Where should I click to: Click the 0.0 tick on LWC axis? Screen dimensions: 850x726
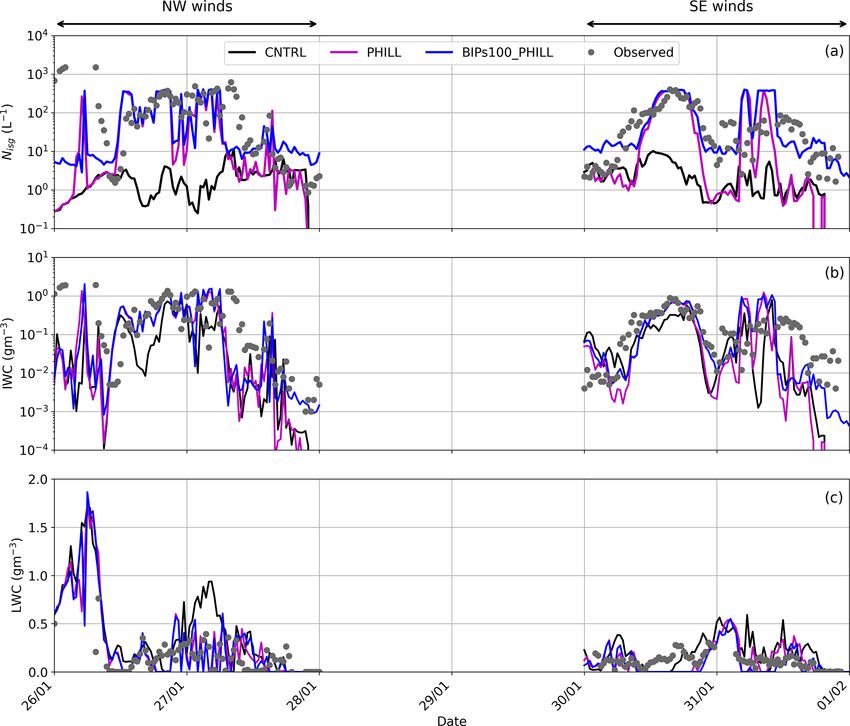click(38, 672)
